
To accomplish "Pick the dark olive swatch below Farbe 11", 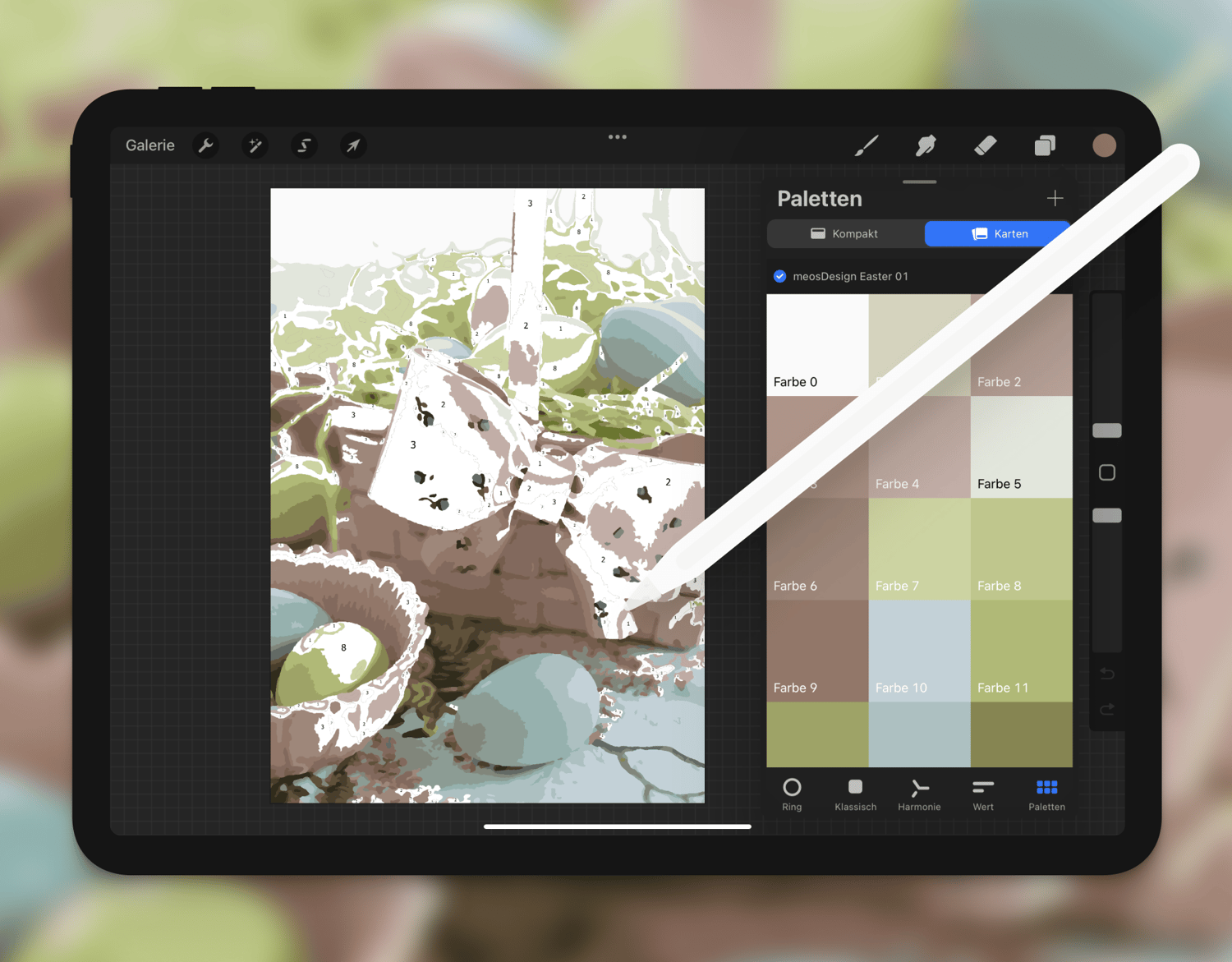I will click(1022, 734).
